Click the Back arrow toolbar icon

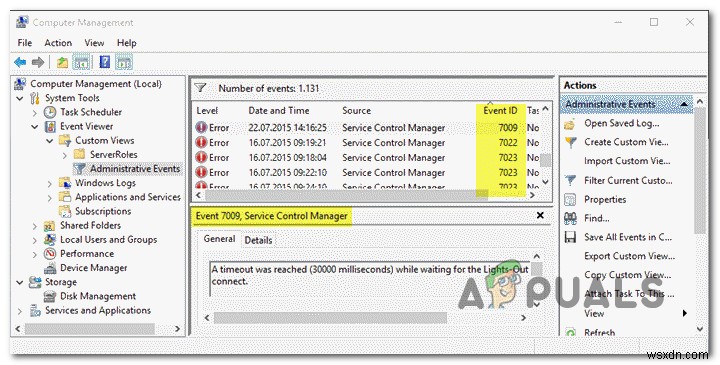coord(20,62)
